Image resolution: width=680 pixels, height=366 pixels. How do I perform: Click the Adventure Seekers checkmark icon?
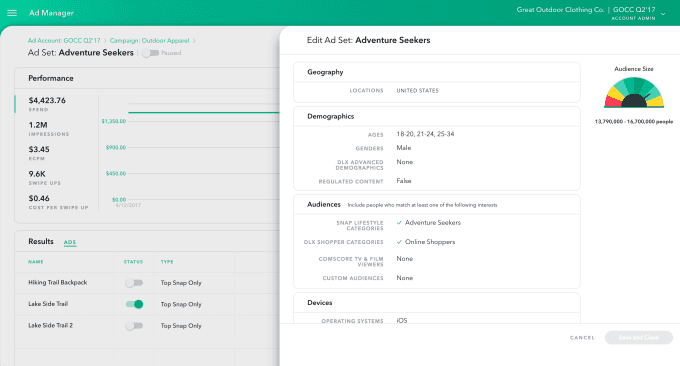pos(399,223)
